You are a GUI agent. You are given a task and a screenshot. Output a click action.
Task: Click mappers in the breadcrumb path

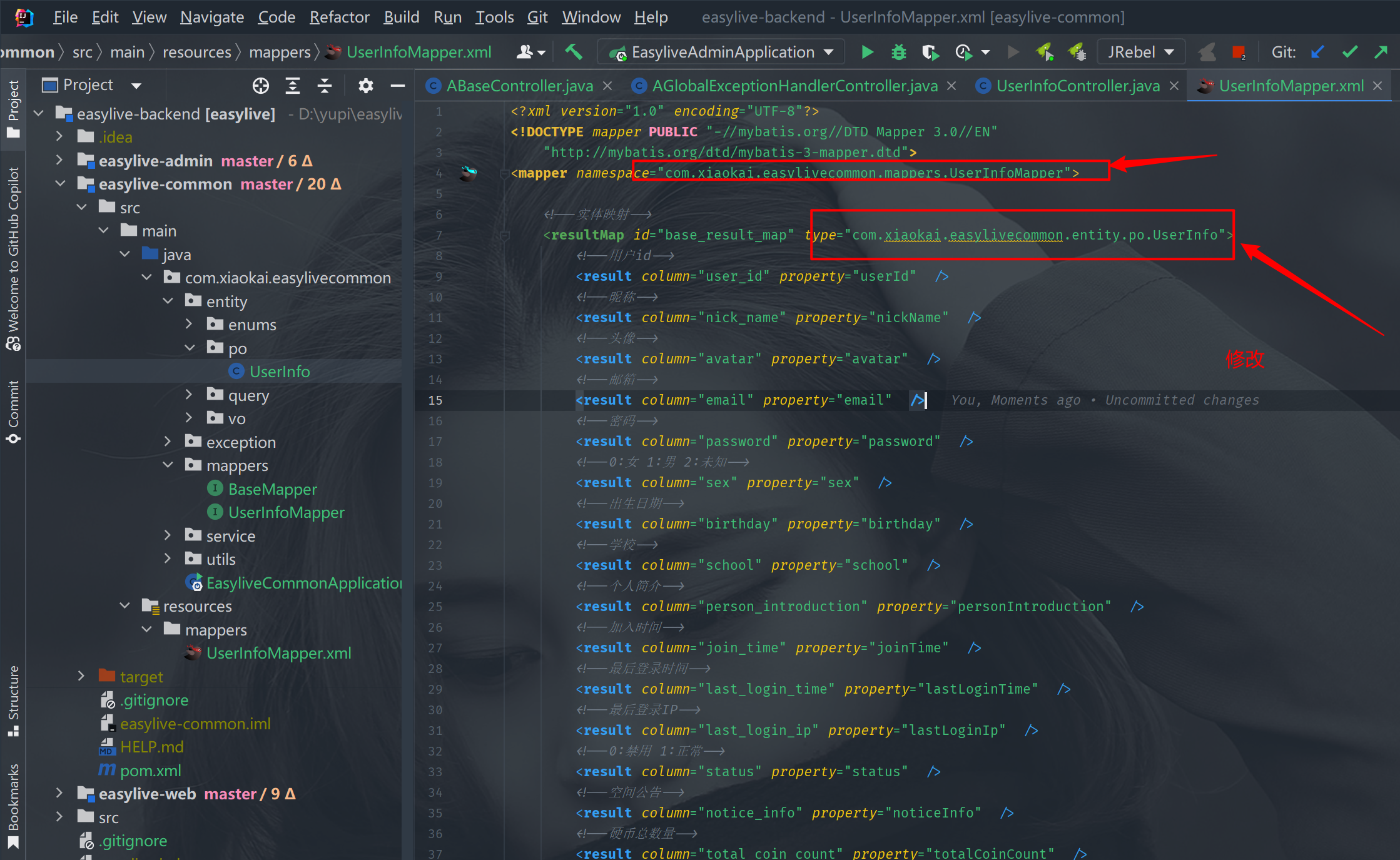[279, 52]
